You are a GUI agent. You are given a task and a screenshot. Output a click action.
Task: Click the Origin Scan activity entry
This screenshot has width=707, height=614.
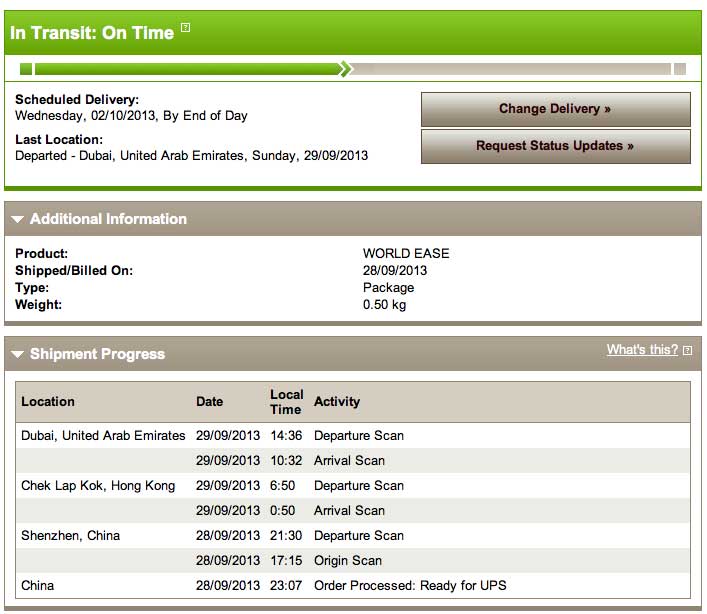click(348, 560)
